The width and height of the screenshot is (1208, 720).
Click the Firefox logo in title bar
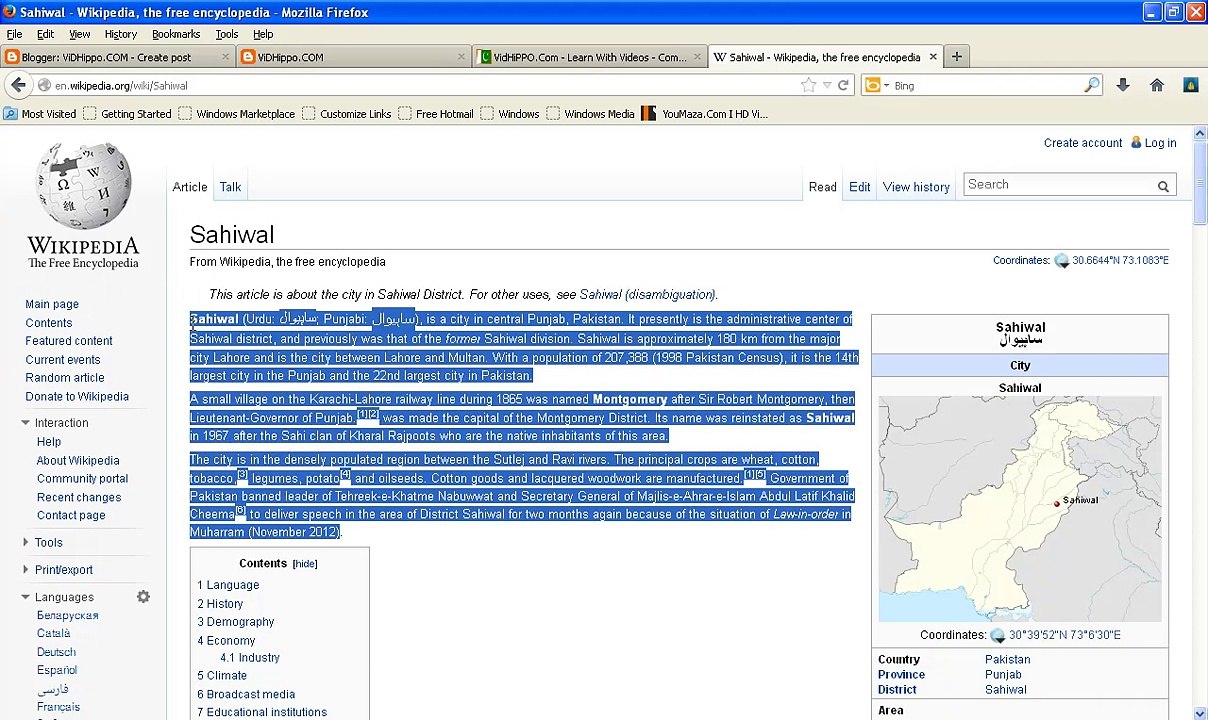click(9, 12)
